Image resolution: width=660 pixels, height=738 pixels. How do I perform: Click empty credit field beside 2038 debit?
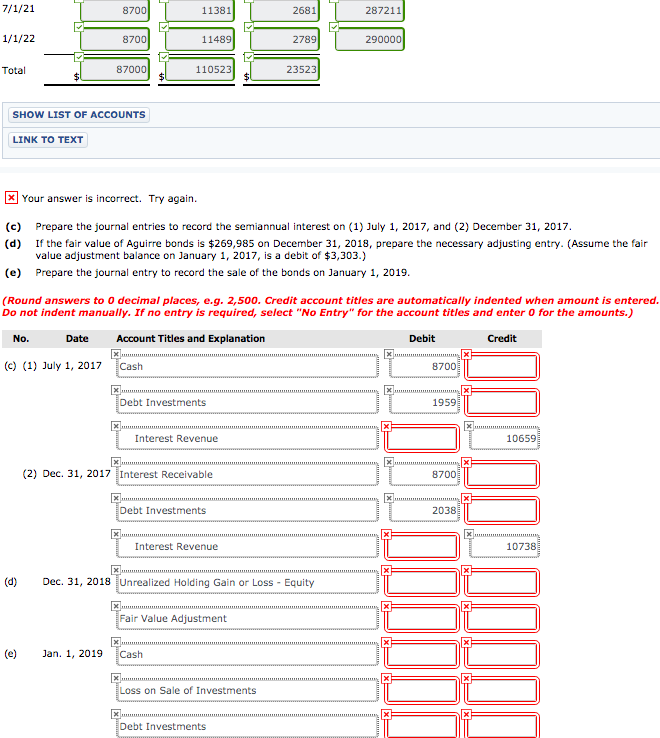click(502, 510)
